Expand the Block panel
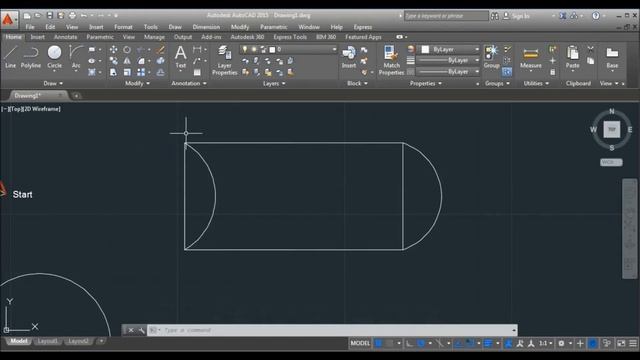This screenshot has height=360, width=640. [357, 83]
